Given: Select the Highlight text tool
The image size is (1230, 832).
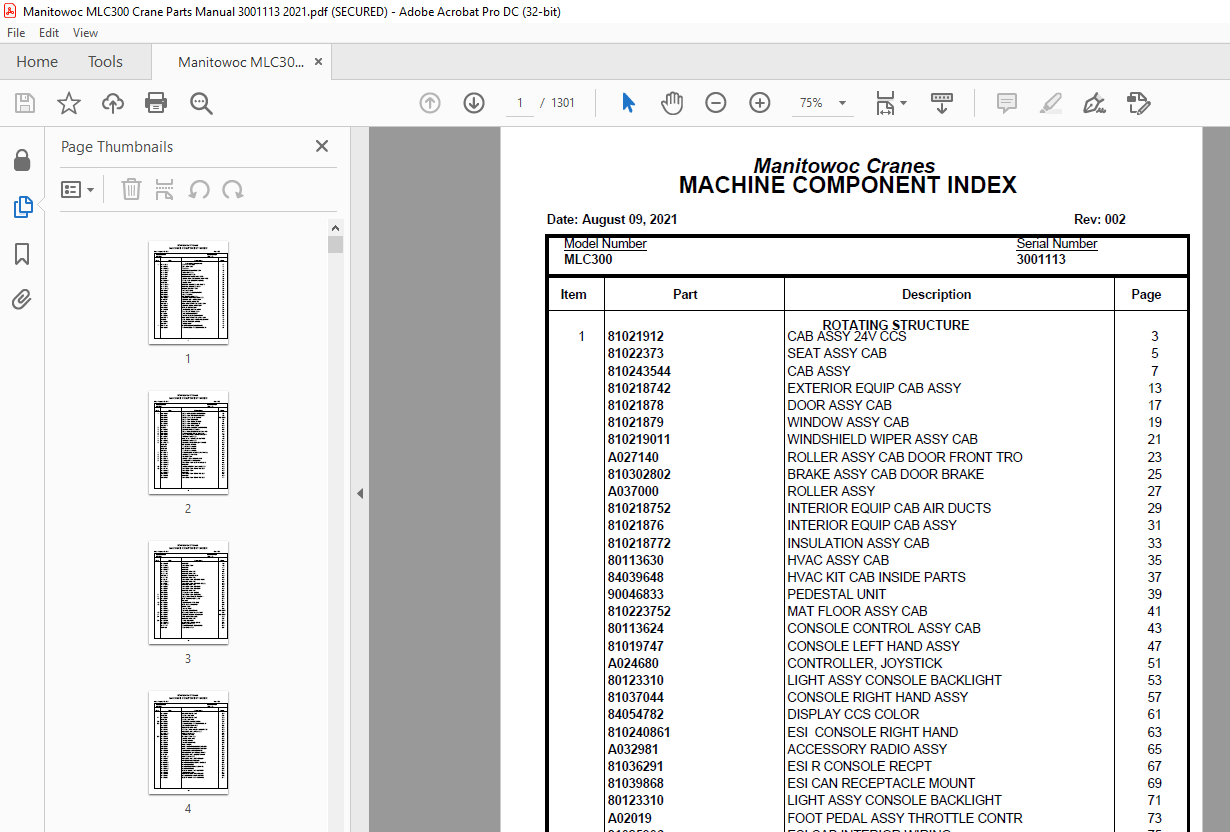Looking at the screenshot, I should 1050,103.
